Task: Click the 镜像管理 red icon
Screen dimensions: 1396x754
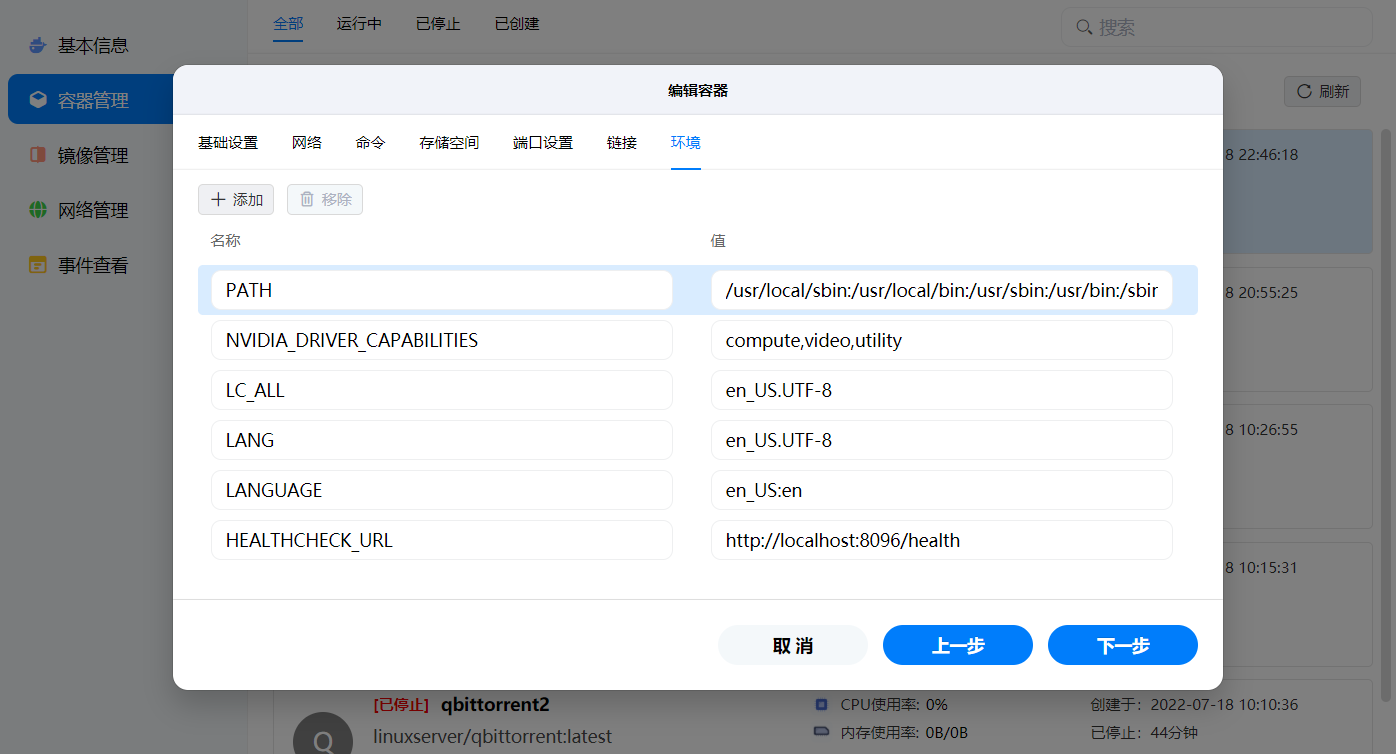Action: (38, 155)
